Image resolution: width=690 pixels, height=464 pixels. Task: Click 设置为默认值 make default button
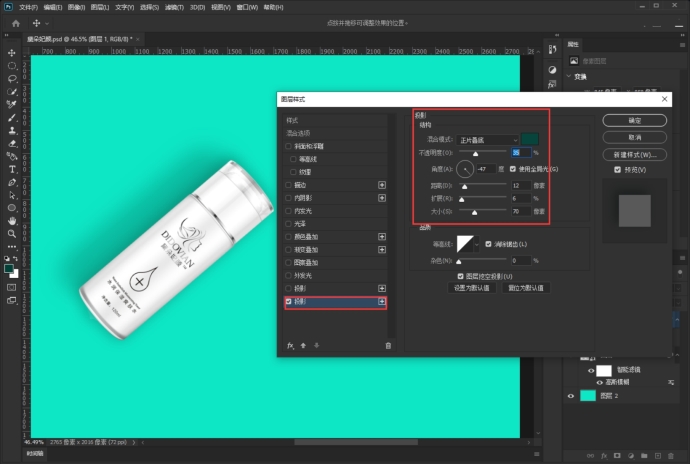pos(472,288)
